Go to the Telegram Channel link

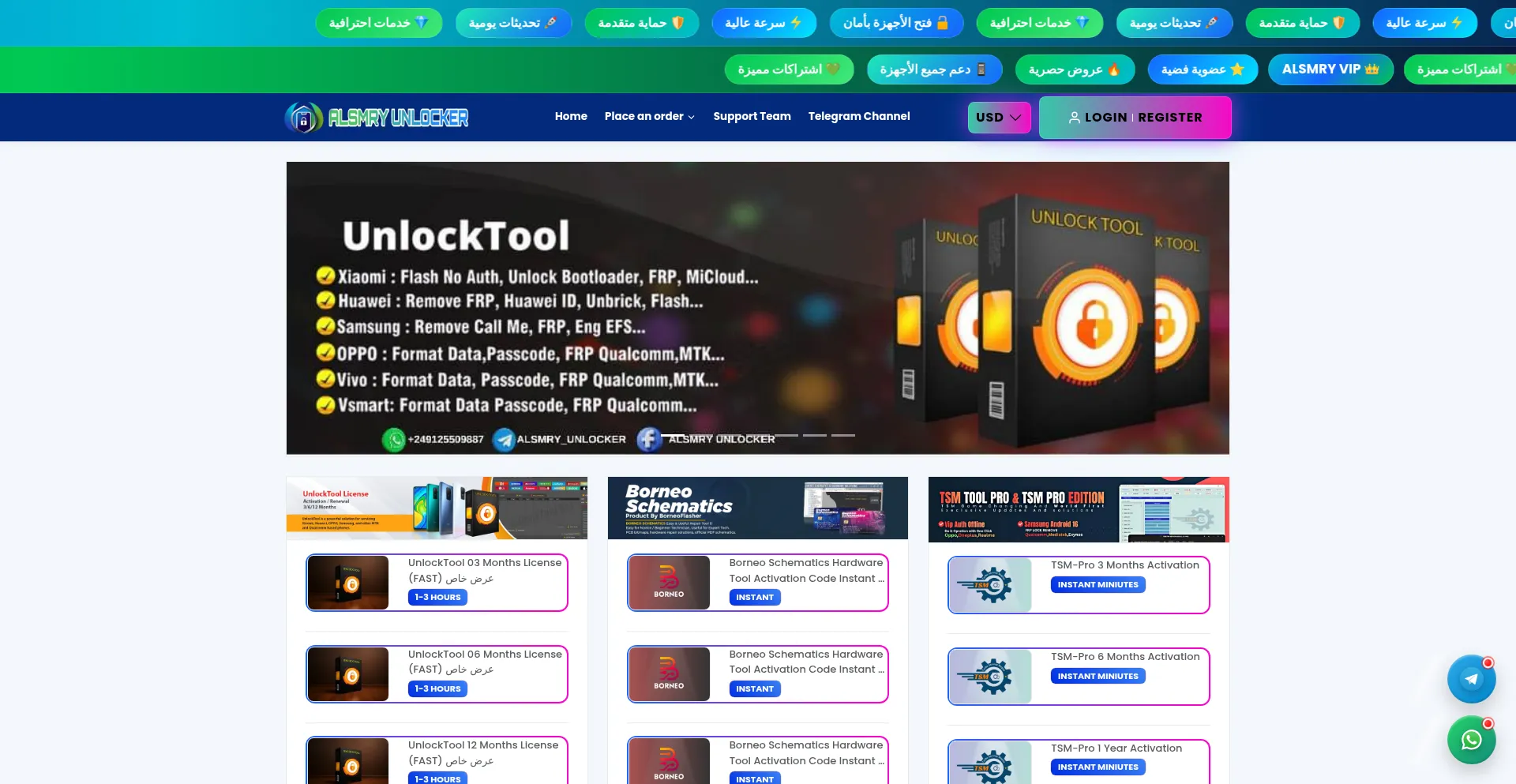tap(859, 116)
